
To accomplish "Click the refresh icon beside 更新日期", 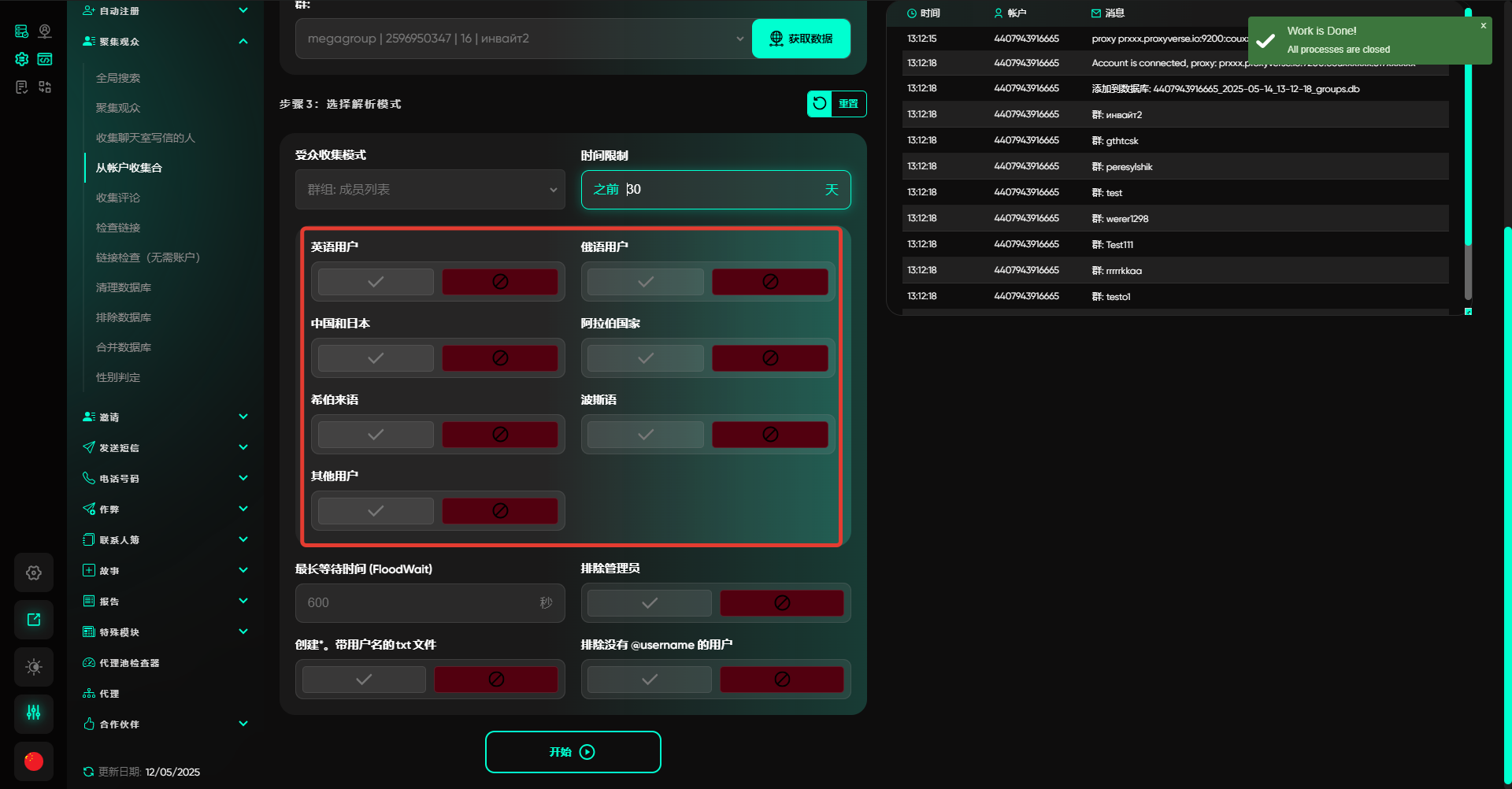I will [88, 772].
